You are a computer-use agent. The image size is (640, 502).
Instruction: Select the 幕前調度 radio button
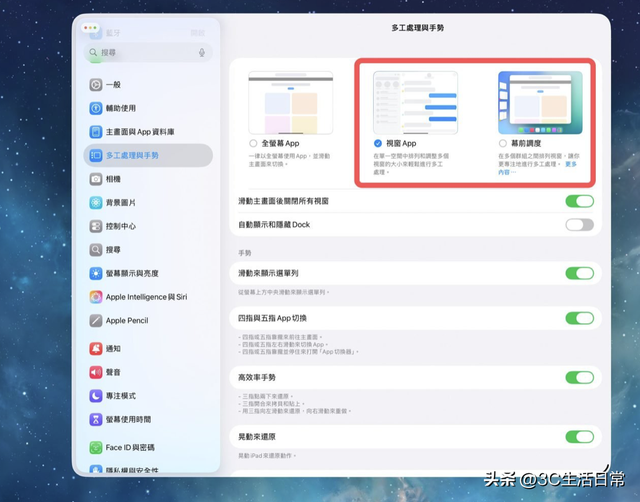pos(502,143)
